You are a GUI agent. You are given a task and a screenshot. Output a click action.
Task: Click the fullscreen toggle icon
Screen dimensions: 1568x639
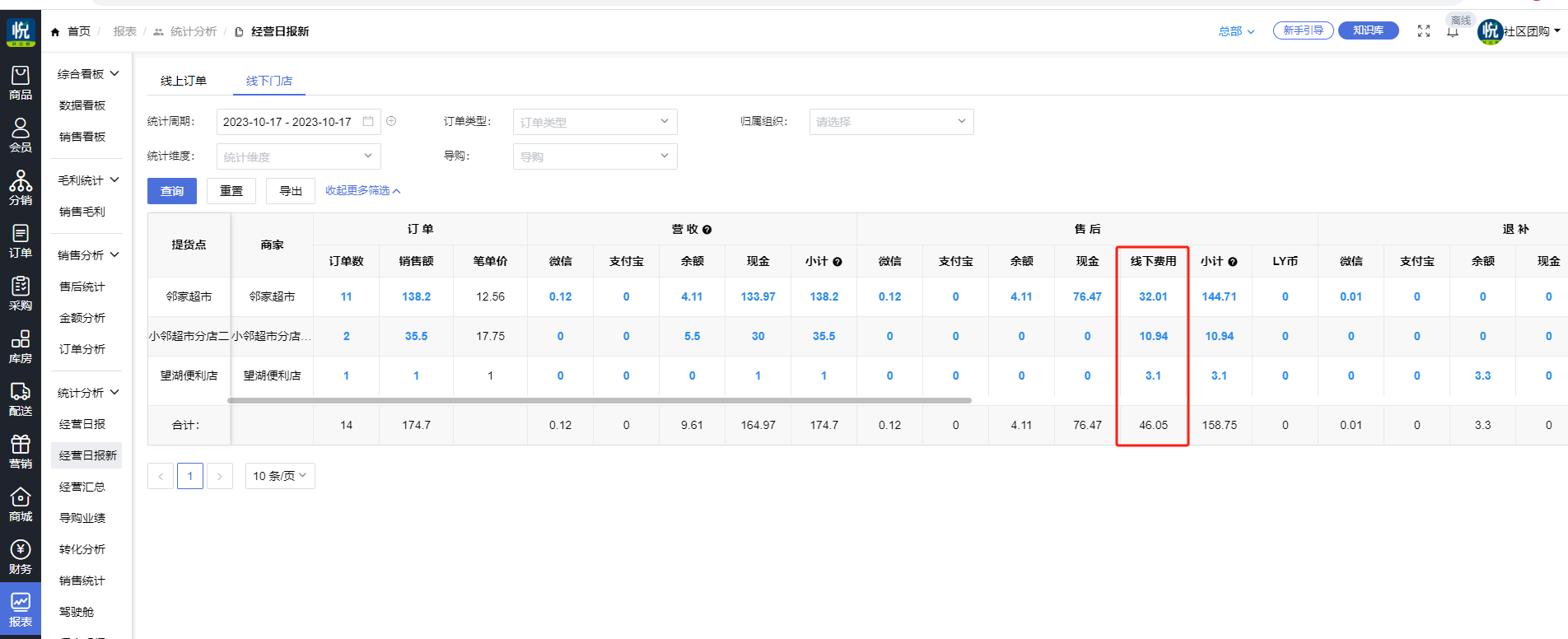[x=1424, y=31]
